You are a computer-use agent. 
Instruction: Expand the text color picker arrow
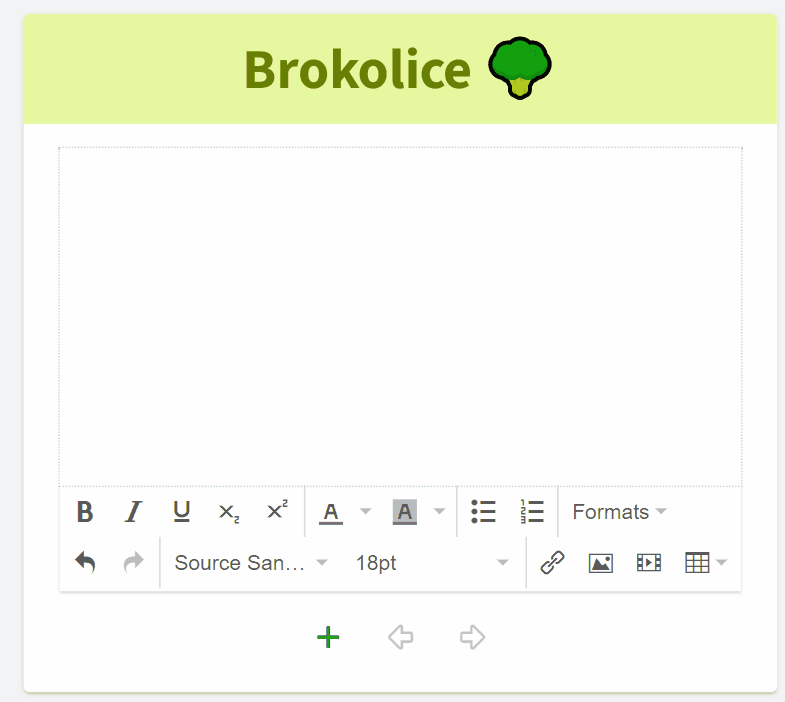(x=365, y=512)
